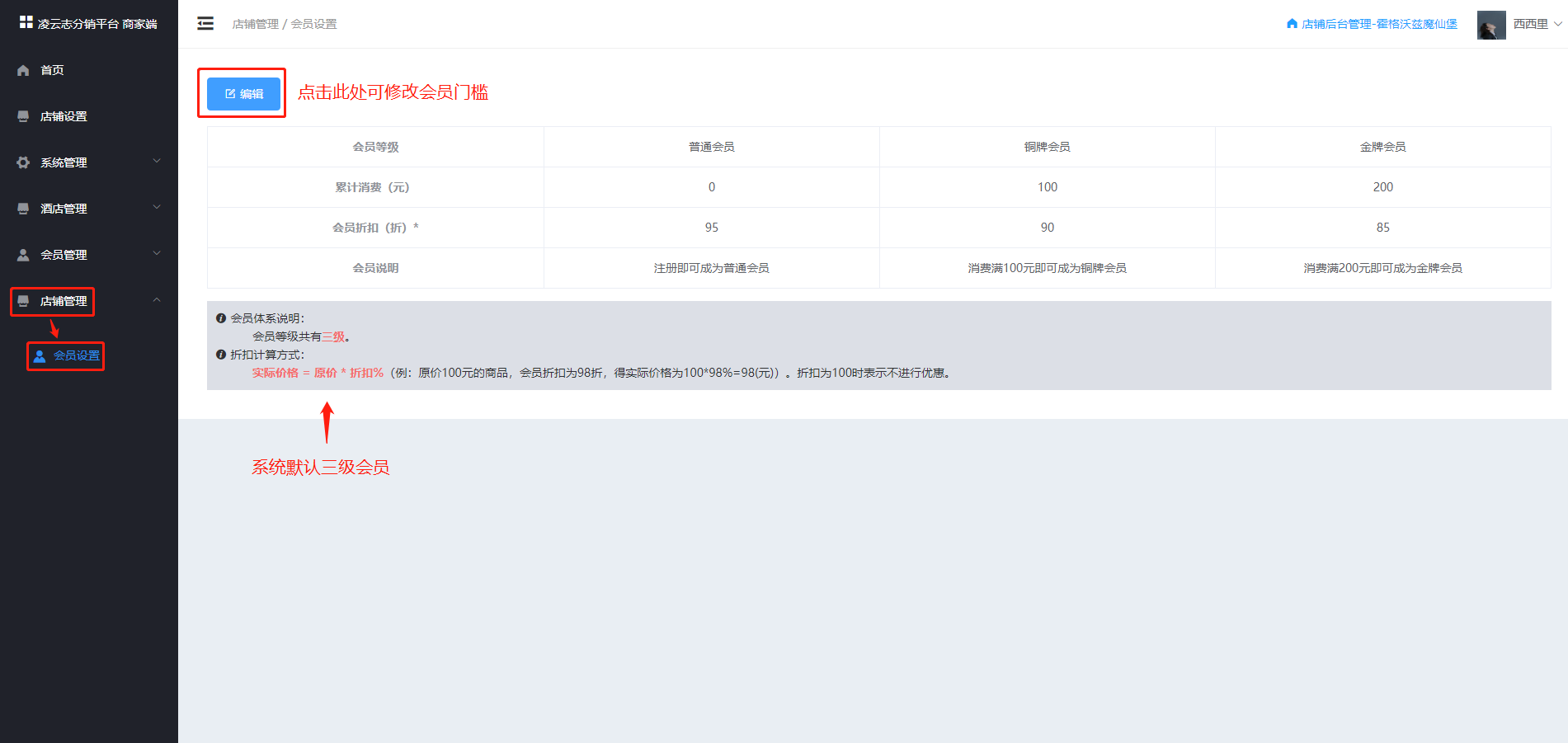
Task: Click the 店铺管理 breadcrumb
Action: point(256,24)
